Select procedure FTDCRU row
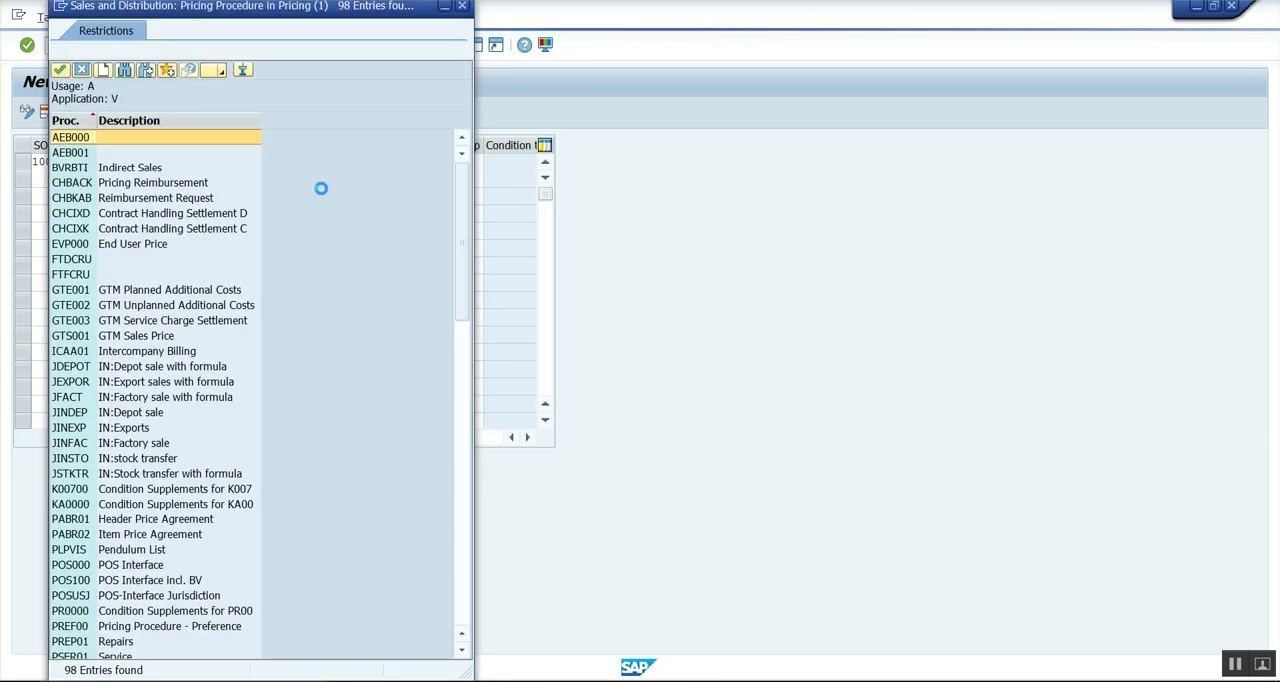The width and height of the screenshot is (1280, 682). [x=156, y=260]
